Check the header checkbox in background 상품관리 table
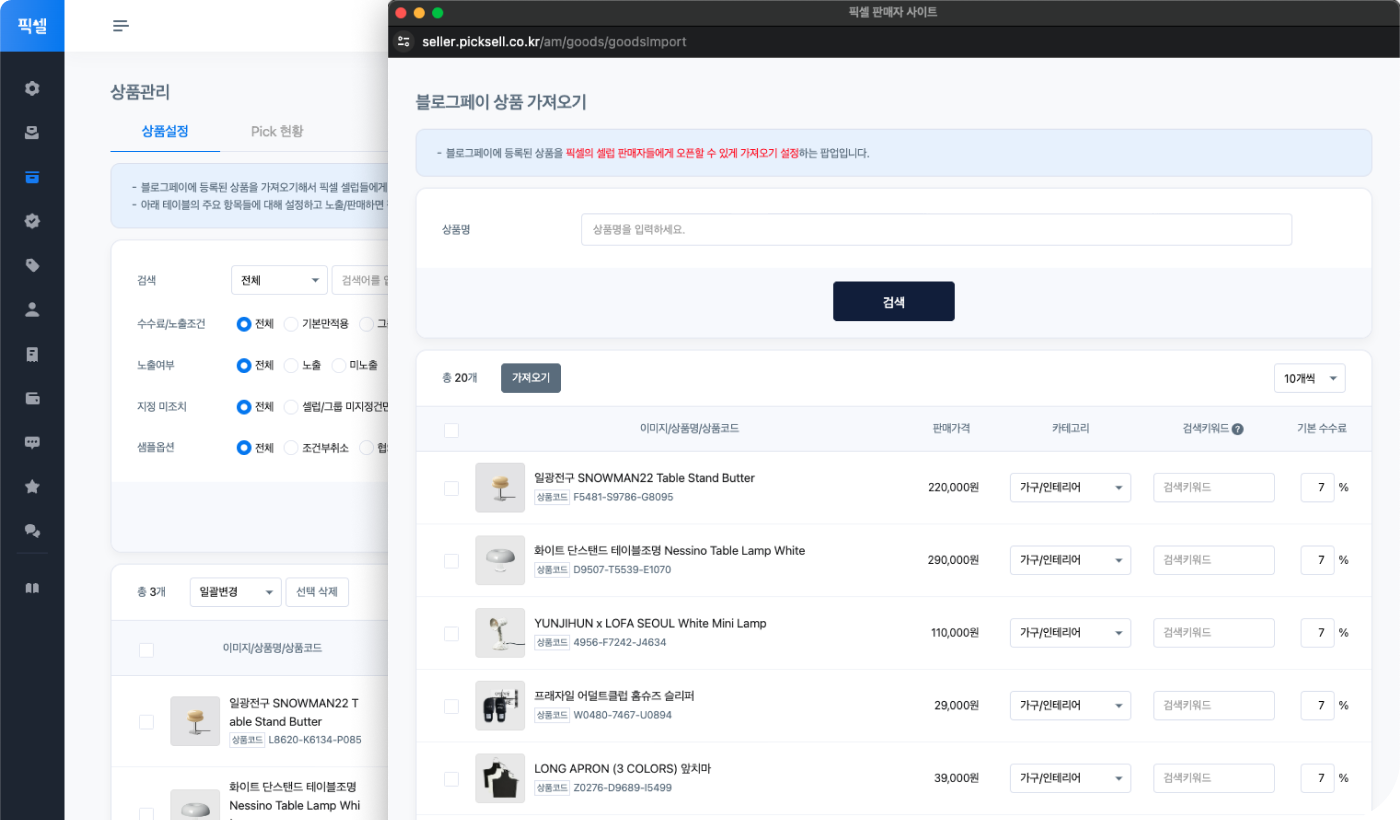 coord(146,650)
